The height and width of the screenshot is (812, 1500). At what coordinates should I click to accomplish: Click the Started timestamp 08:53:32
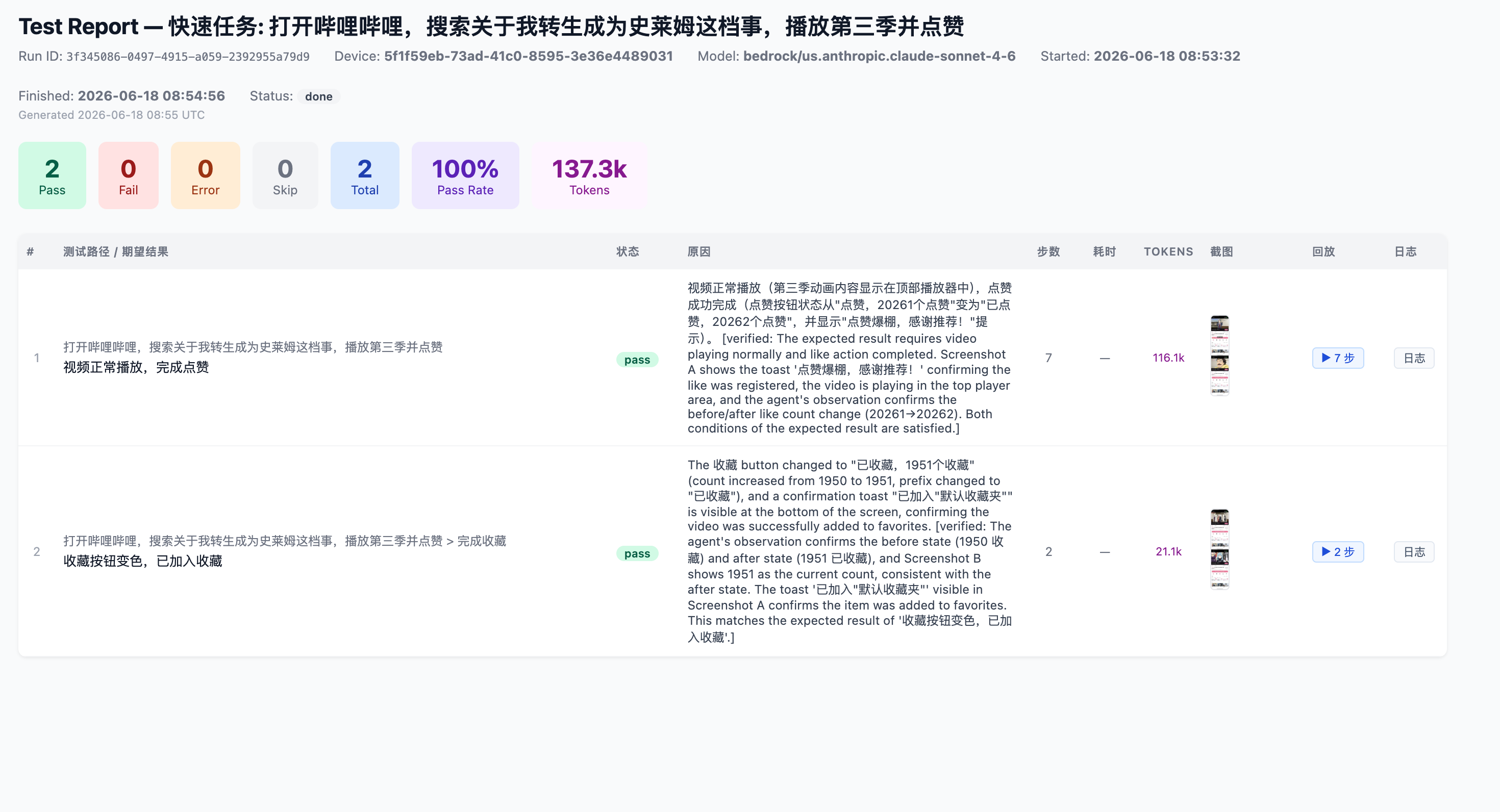pos(1166,57)
